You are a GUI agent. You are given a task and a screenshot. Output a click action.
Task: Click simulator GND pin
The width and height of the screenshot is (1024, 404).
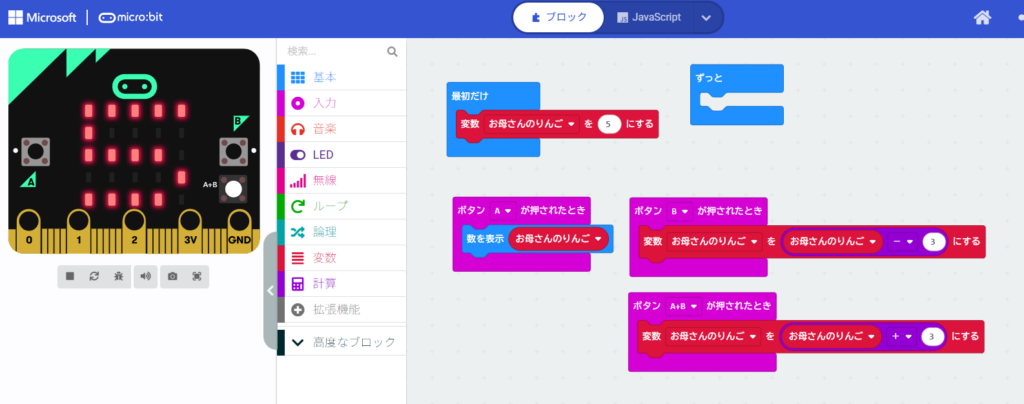240,230
